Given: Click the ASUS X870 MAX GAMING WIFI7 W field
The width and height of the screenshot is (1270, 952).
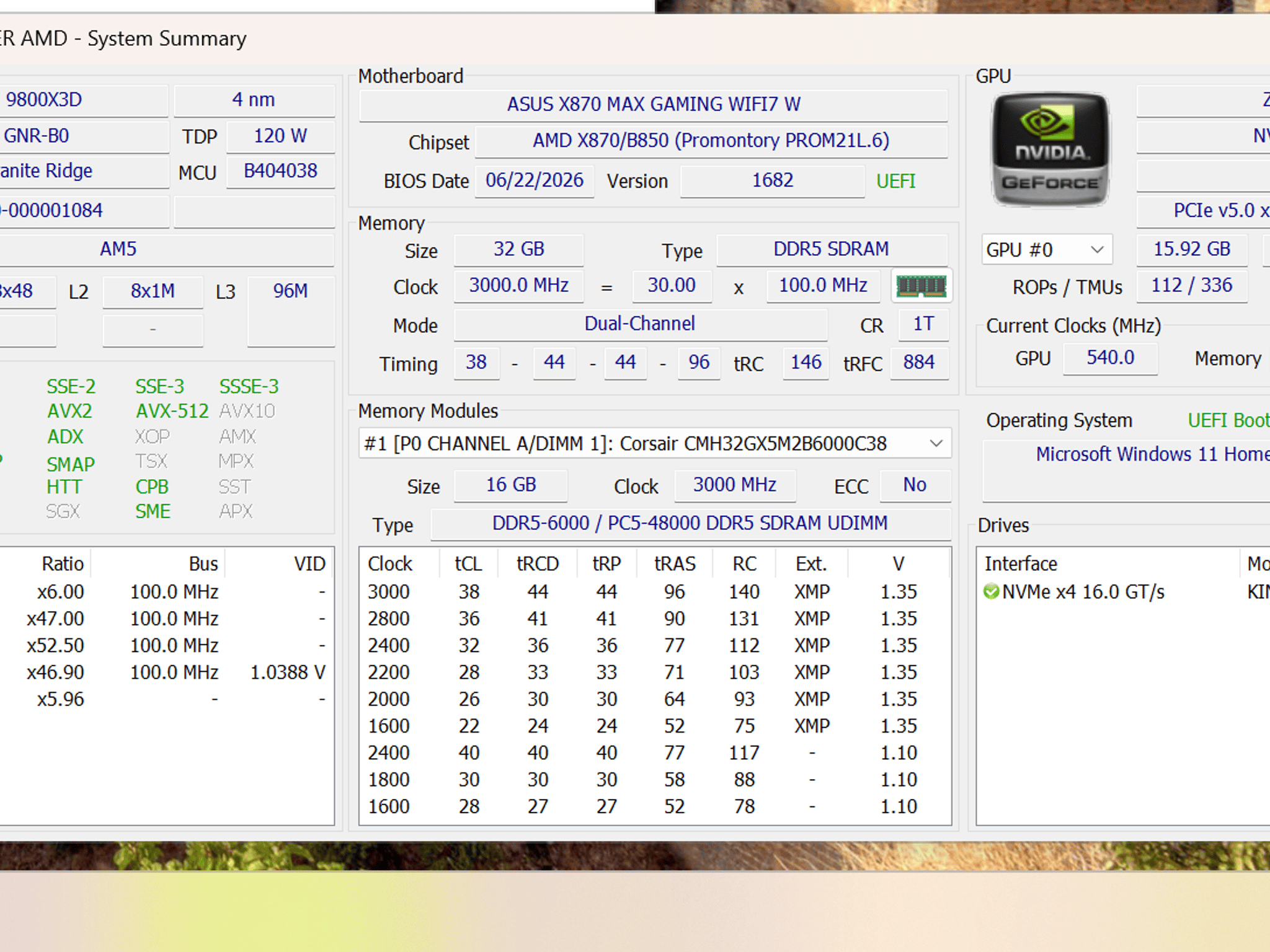Looking at the screenshot, I should point(654,104).
